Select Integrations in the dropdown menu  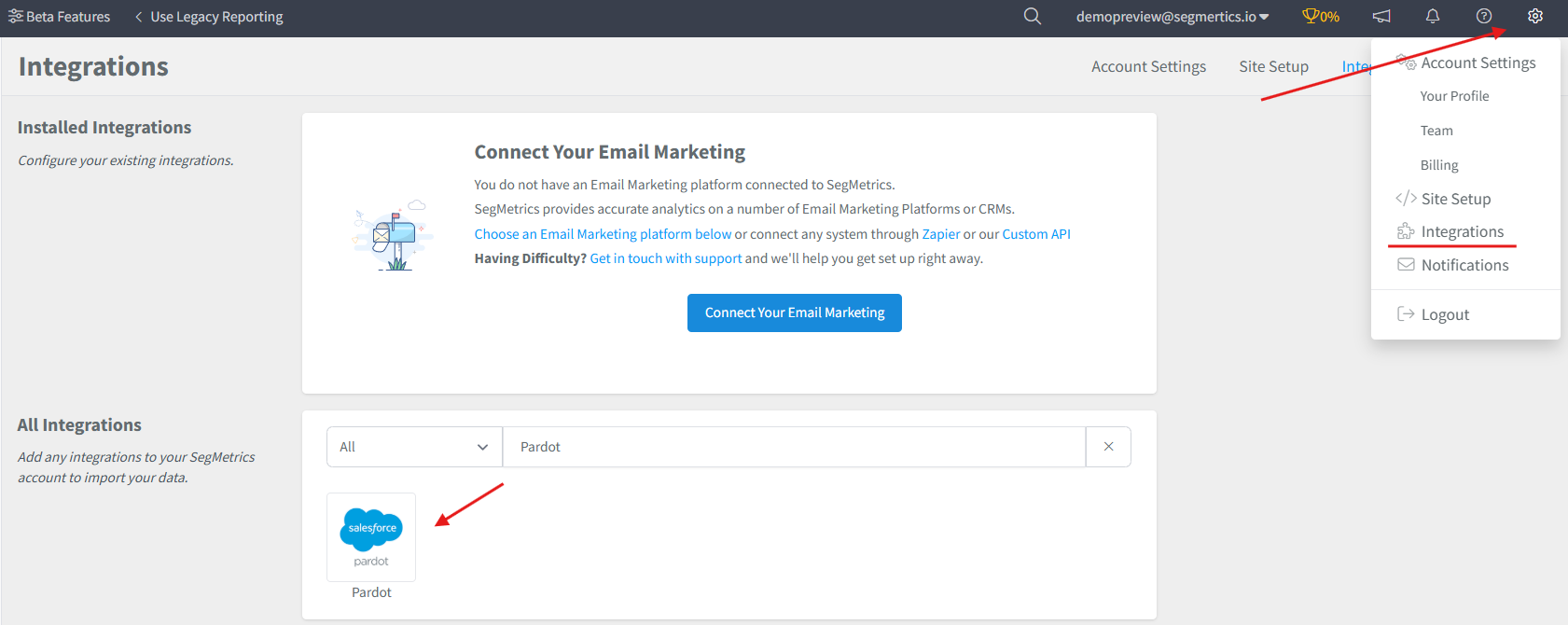click(x=1462, y=231)
